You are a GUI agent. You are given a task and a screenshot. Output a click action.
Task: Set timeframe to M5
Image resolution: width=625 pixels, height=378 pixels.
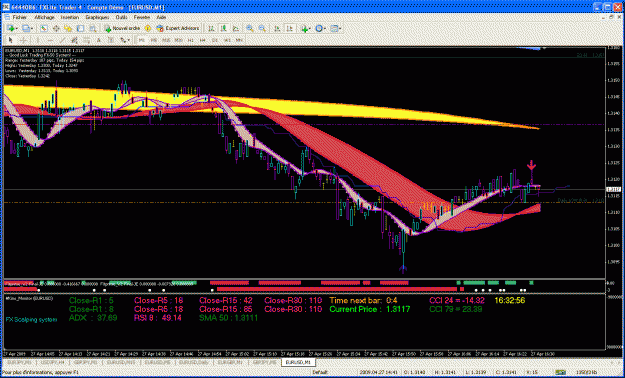(x=154, y=40)
